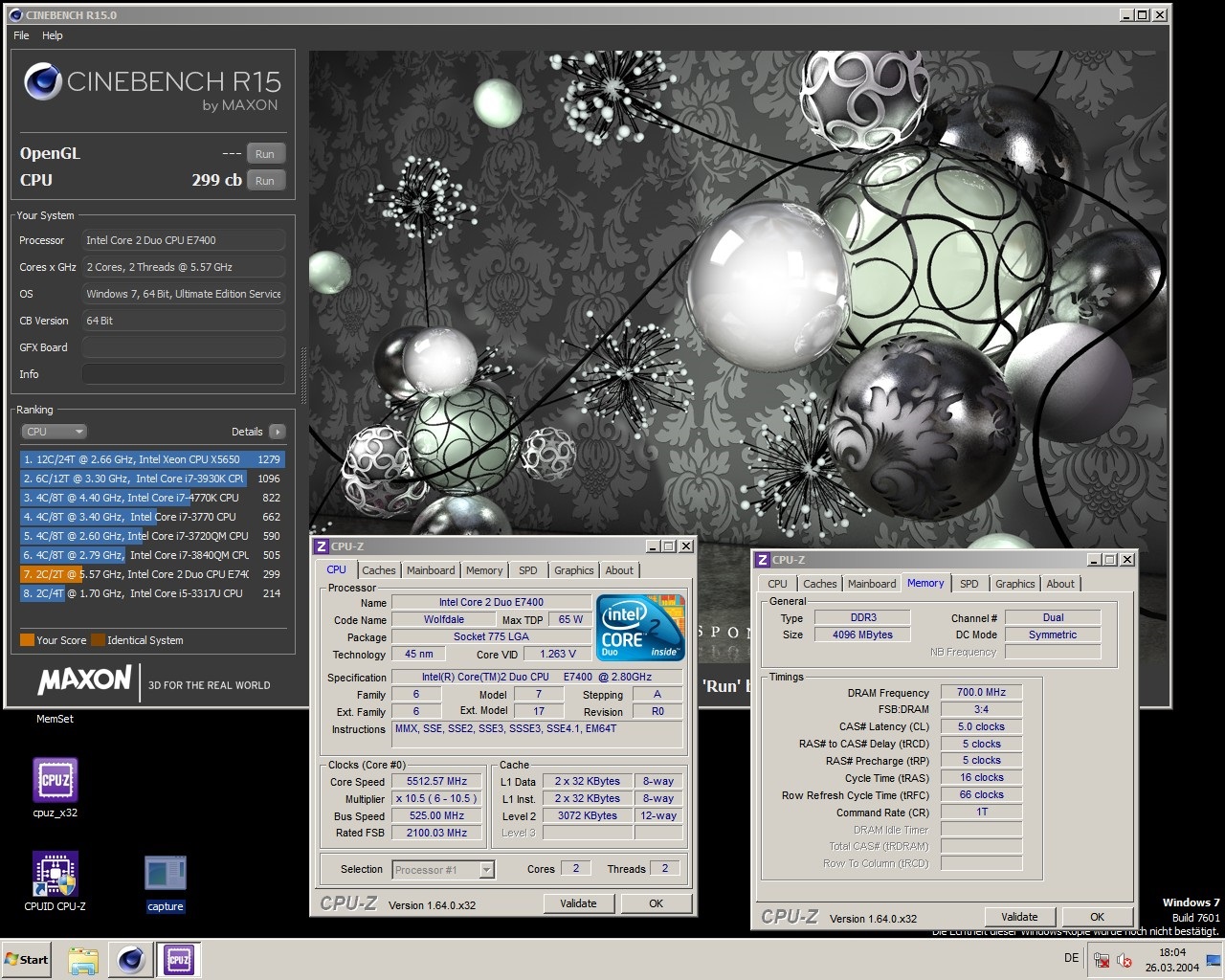1225x980 pixels.
Task: Click the Cinebench R15 logo icon
Action: (43, 82)
